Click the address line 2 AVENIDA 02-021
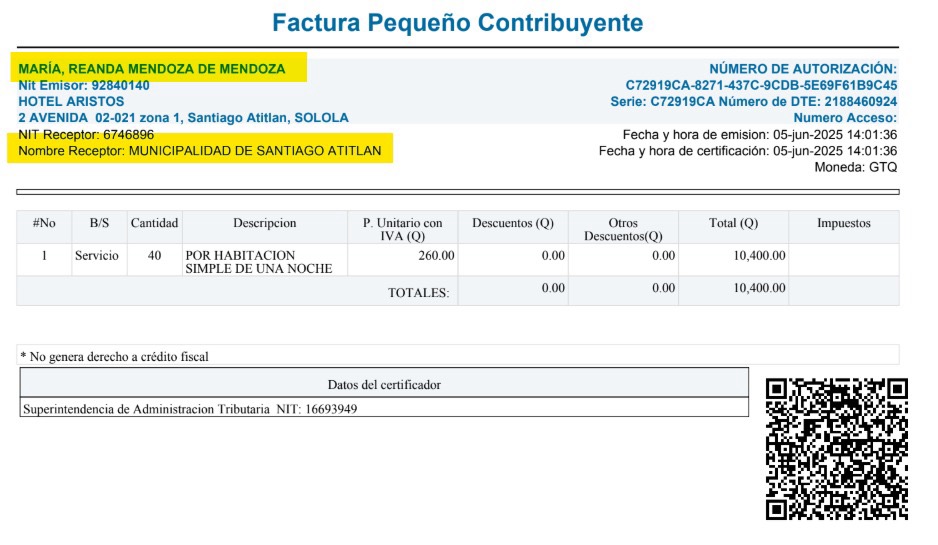The height and width of the screenshot is (545, 938). coord(184,118)
